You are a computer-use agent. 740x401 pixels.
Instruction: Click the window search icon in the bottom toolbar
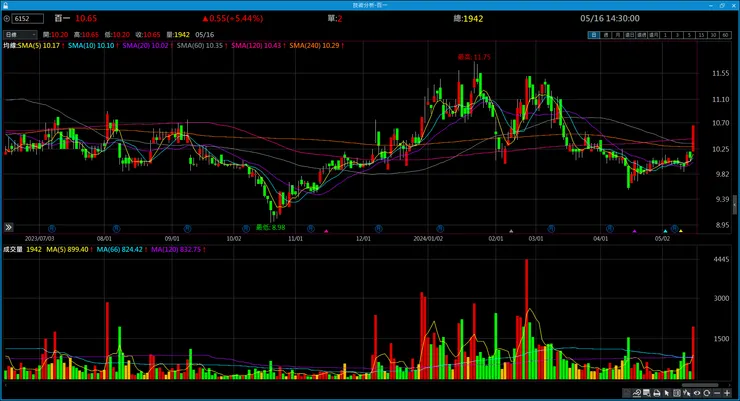point(647,393)
